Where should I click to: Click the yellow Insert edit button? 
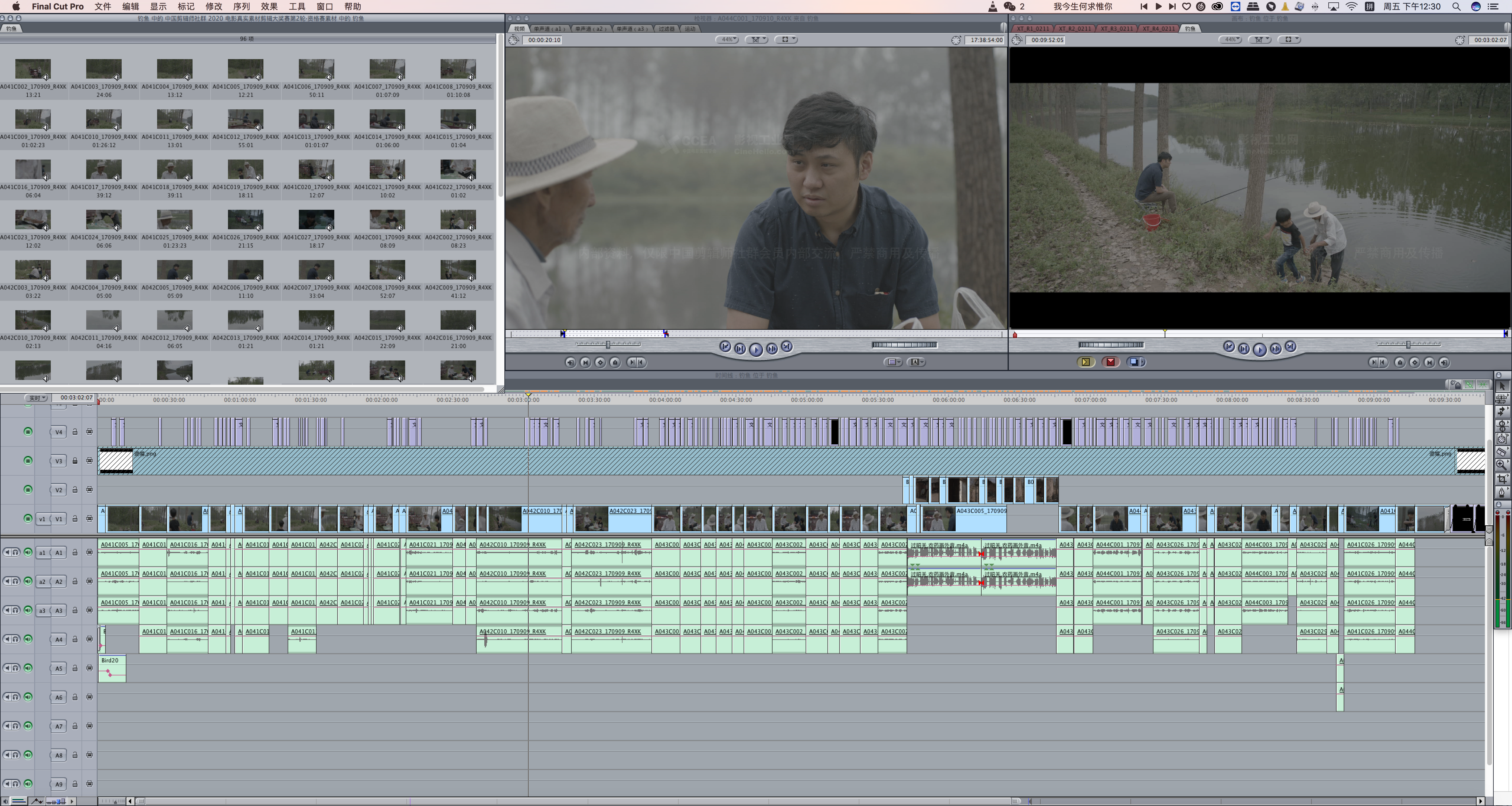click(x=1085, y=362)
